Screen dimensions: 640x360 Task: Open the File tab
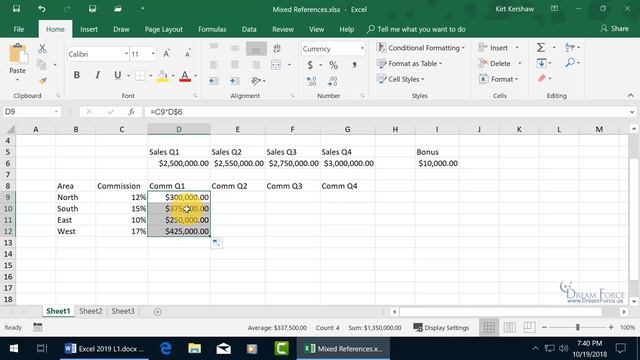(x=19, y=29)
